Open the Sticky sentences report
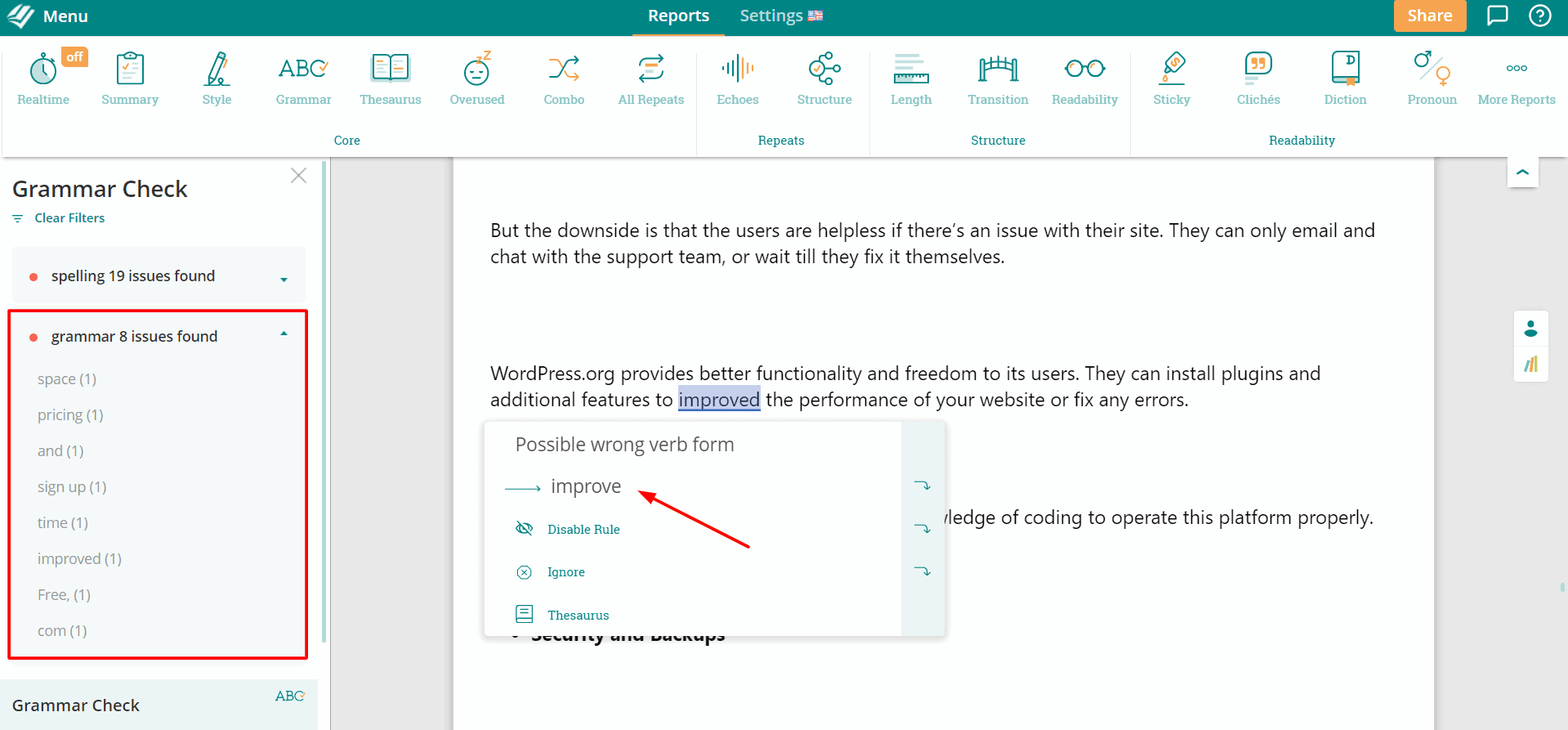 pyautogui.click(x=1171, y=78)
